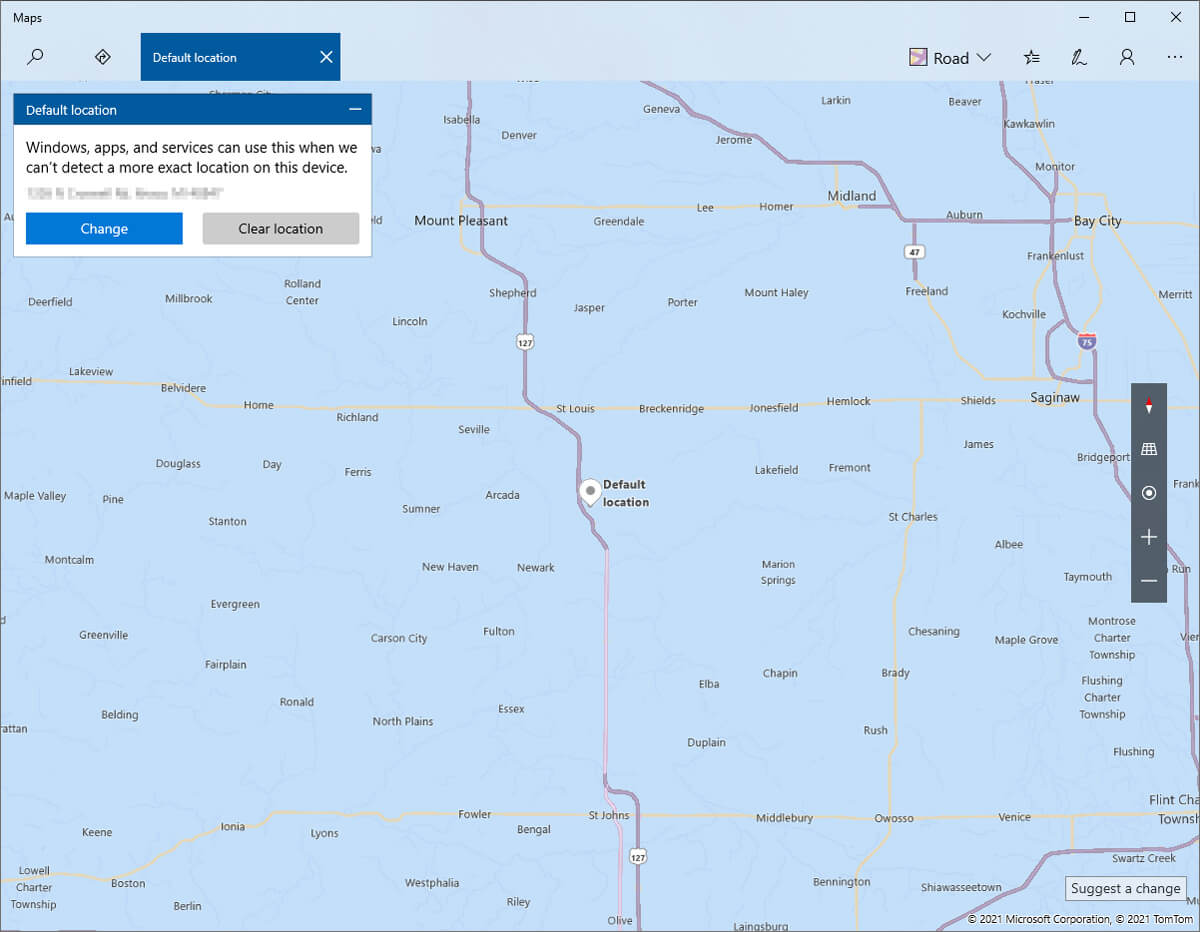Open the Directions icon
1200x932 pixels.
point(102,57)
